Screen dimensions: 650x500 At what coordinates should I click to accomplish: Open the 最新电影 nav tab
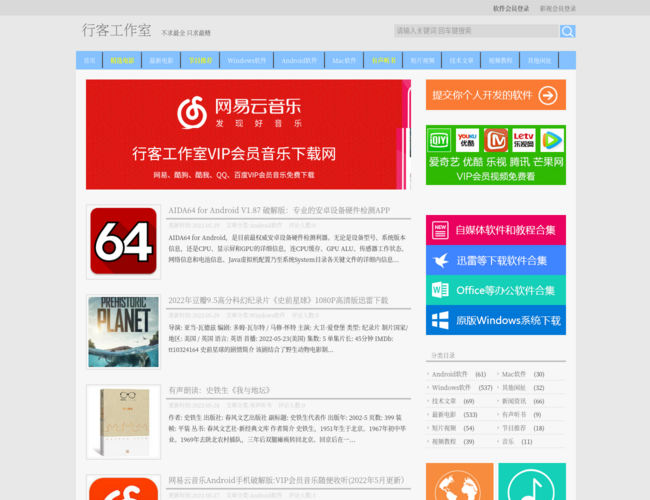click(x=161, y=61)
